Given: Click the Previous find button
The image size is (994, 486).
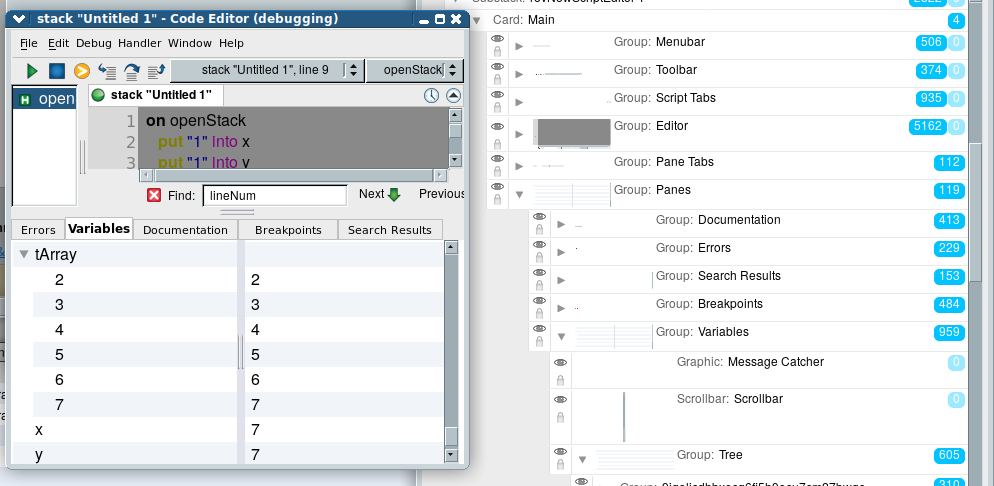Looking at the screenshot, I should coord(442,195).
